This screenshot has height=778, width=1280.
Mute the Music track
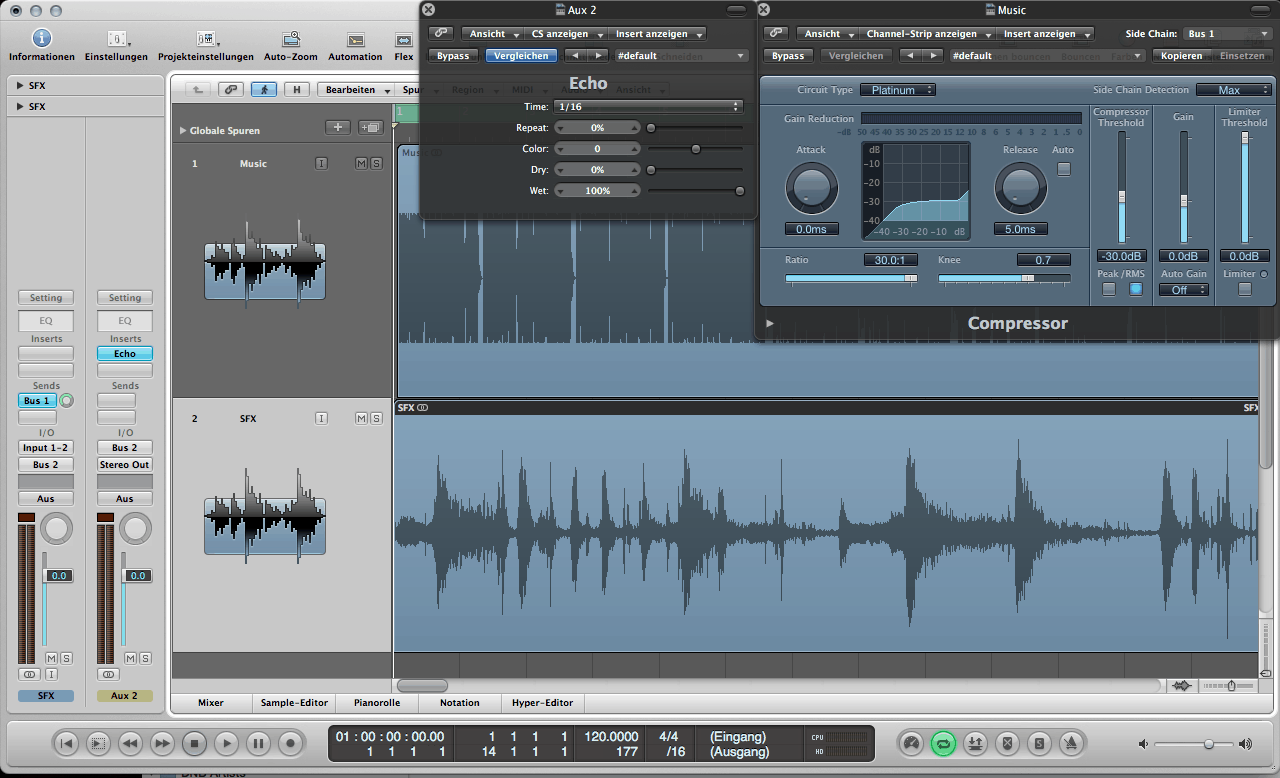pyautogui.click(x=361, y=164)
